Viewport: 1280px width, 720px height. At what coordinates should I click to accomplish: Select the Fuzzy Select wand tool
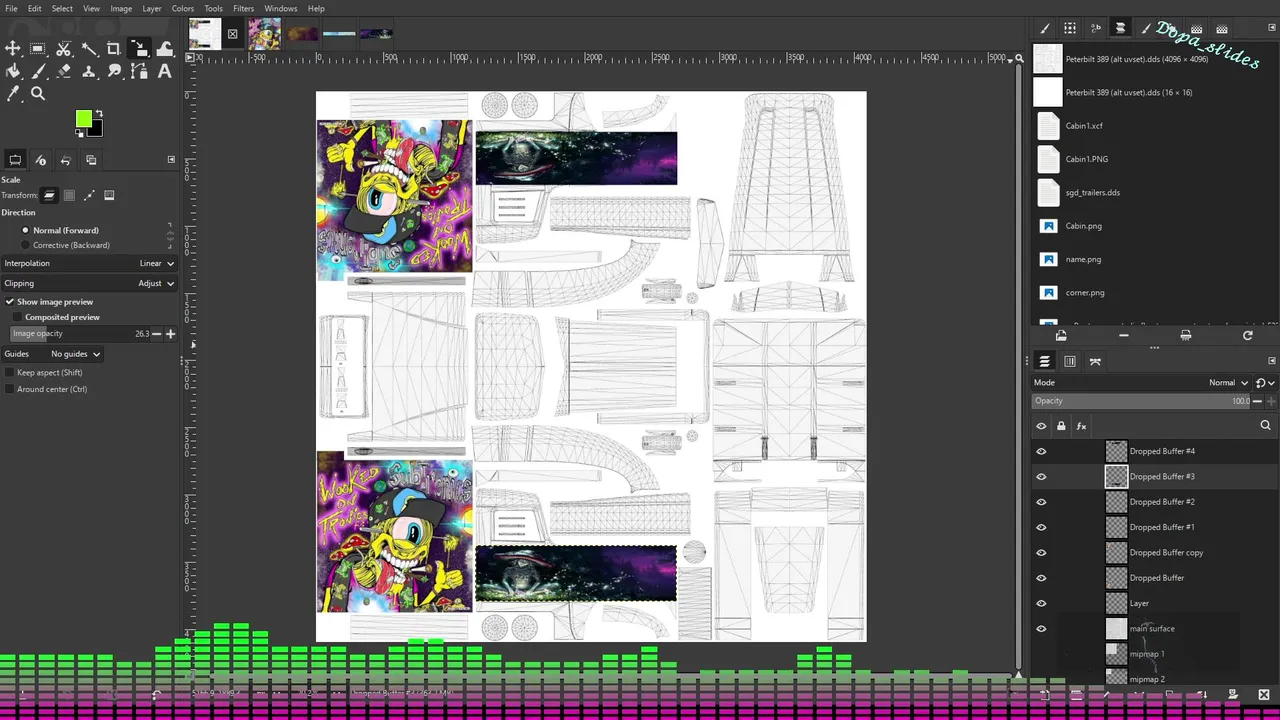(89, 48)
